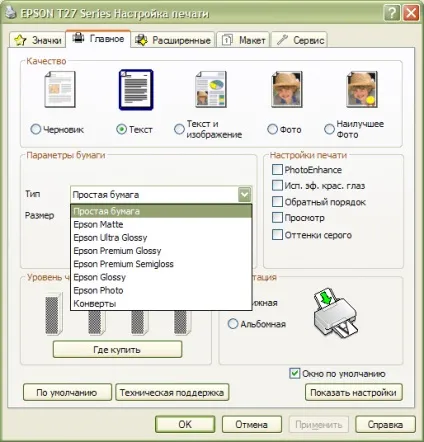The height and width of the screenshot is (442, 424).
Task: Choose Конверты paper type
Action: tap(161, 304)
